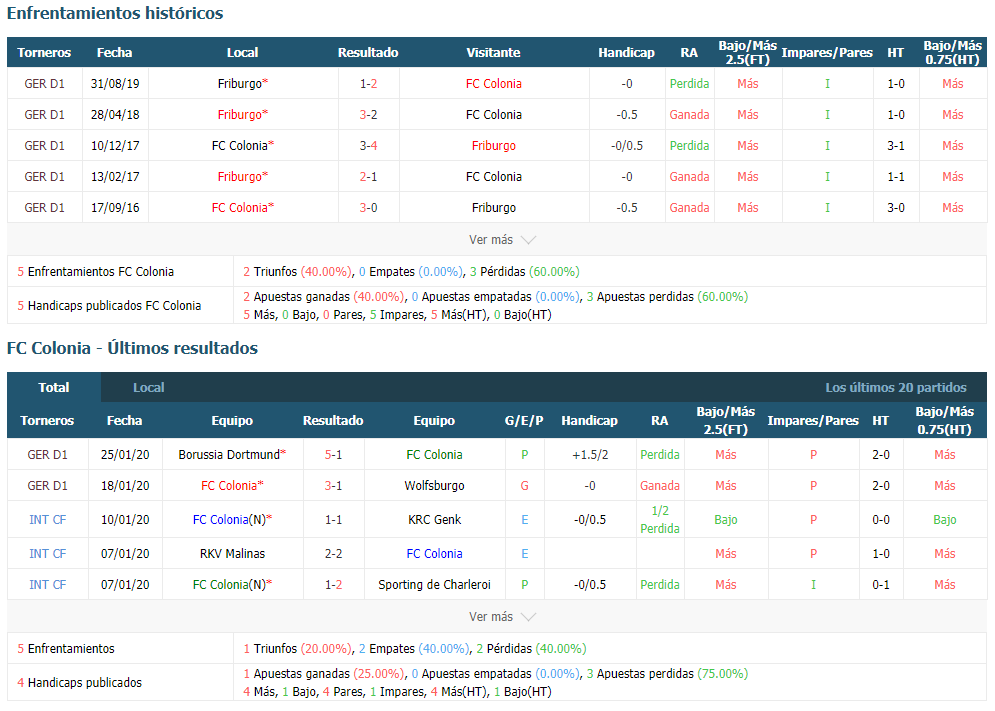The image size is (995, 711).
Task: Select the date 10/01/20
Action: (125, 520)
